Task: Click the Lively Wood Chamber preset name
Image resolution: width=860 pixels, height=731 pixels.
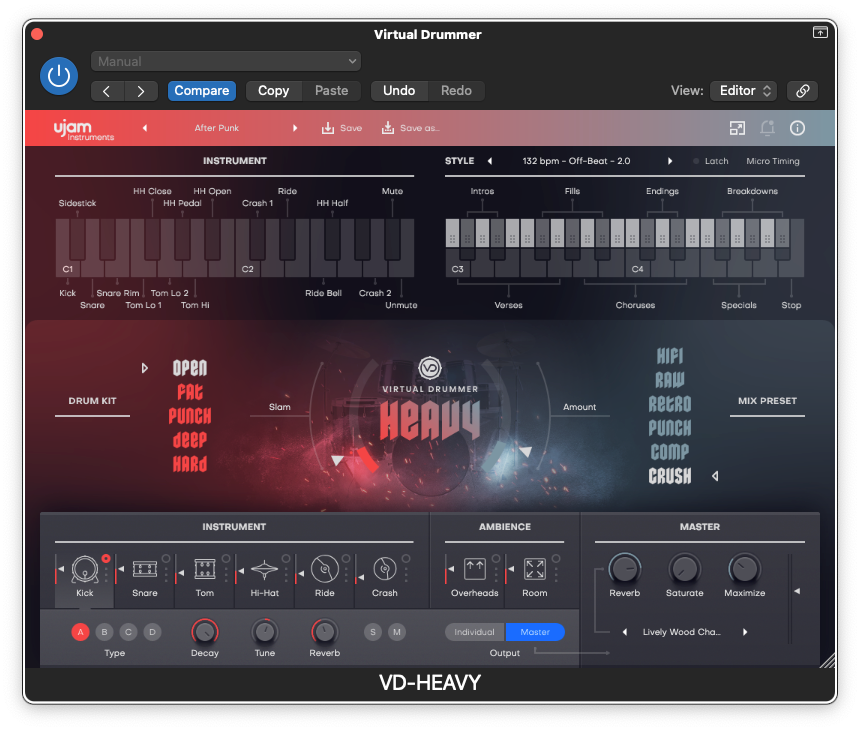Action: pos(682,632)
